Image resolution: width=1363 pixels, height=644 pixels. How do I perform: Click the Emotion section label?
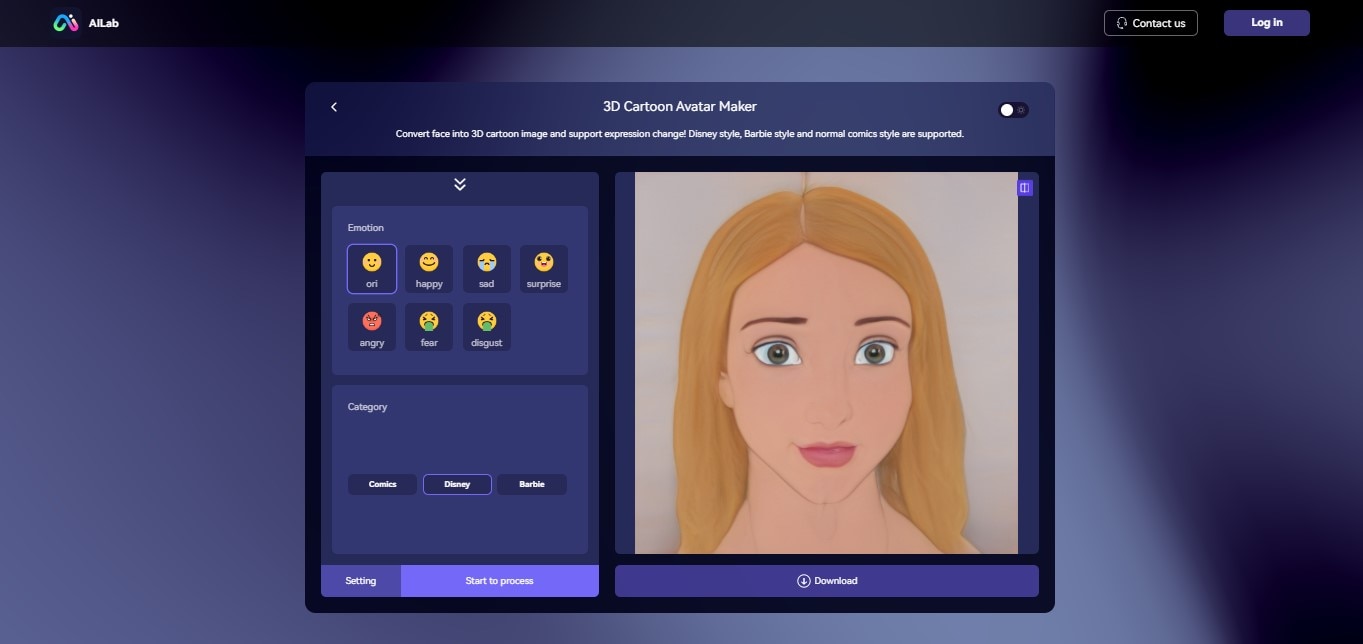[366, 228]
